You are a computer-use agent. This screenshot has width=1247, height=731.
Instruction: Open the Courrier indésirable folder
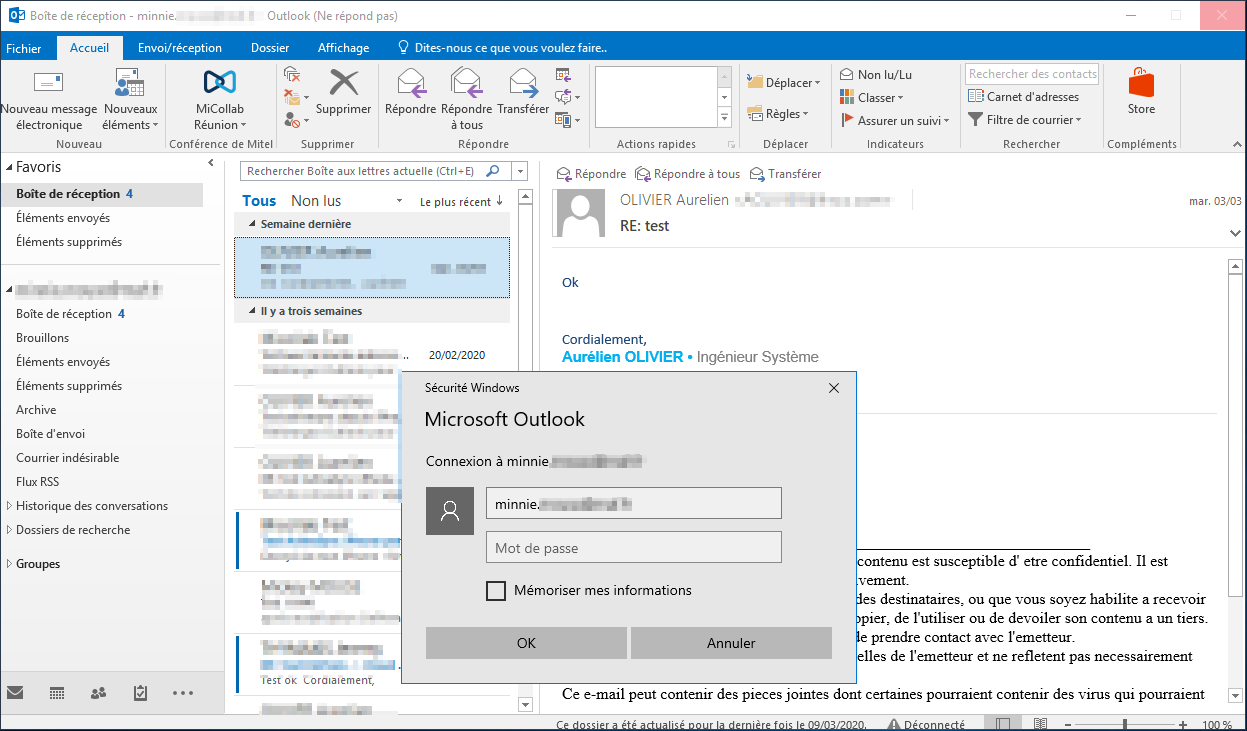67,458
